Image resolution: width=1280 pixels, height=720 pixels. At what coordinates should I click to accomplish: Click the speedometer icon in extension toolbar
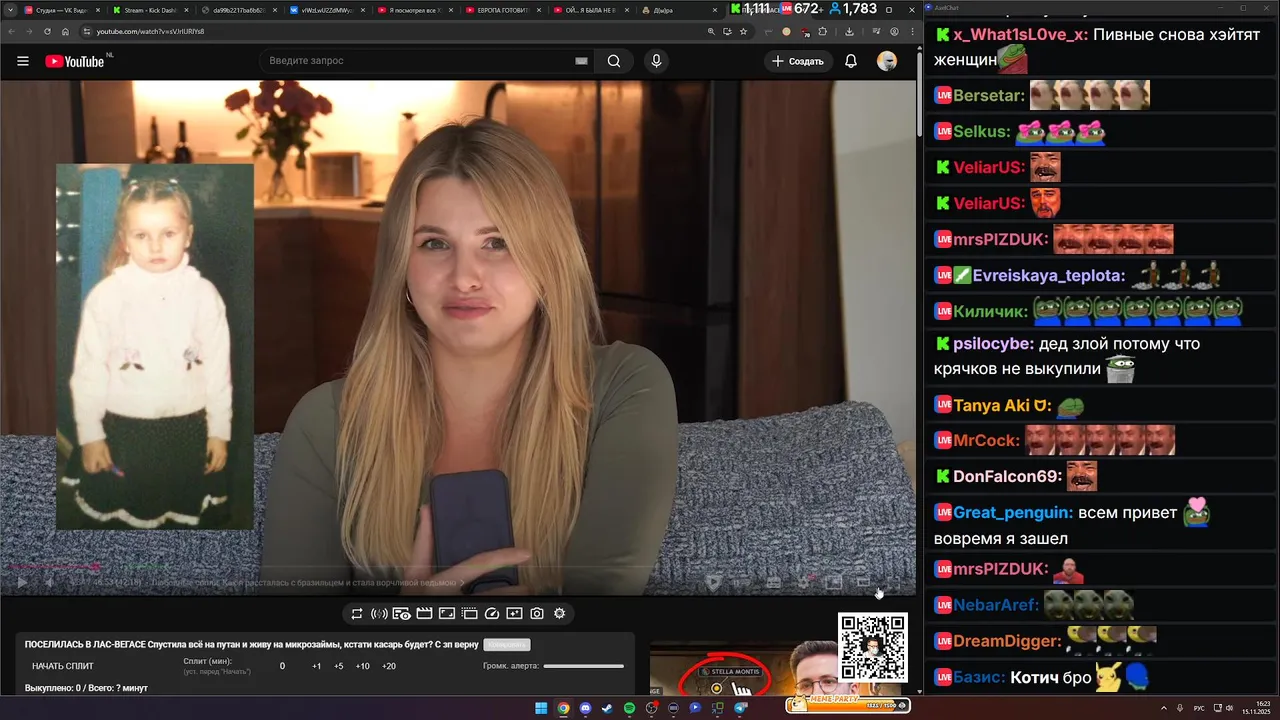pyautogui.click(x=492, y=613)
